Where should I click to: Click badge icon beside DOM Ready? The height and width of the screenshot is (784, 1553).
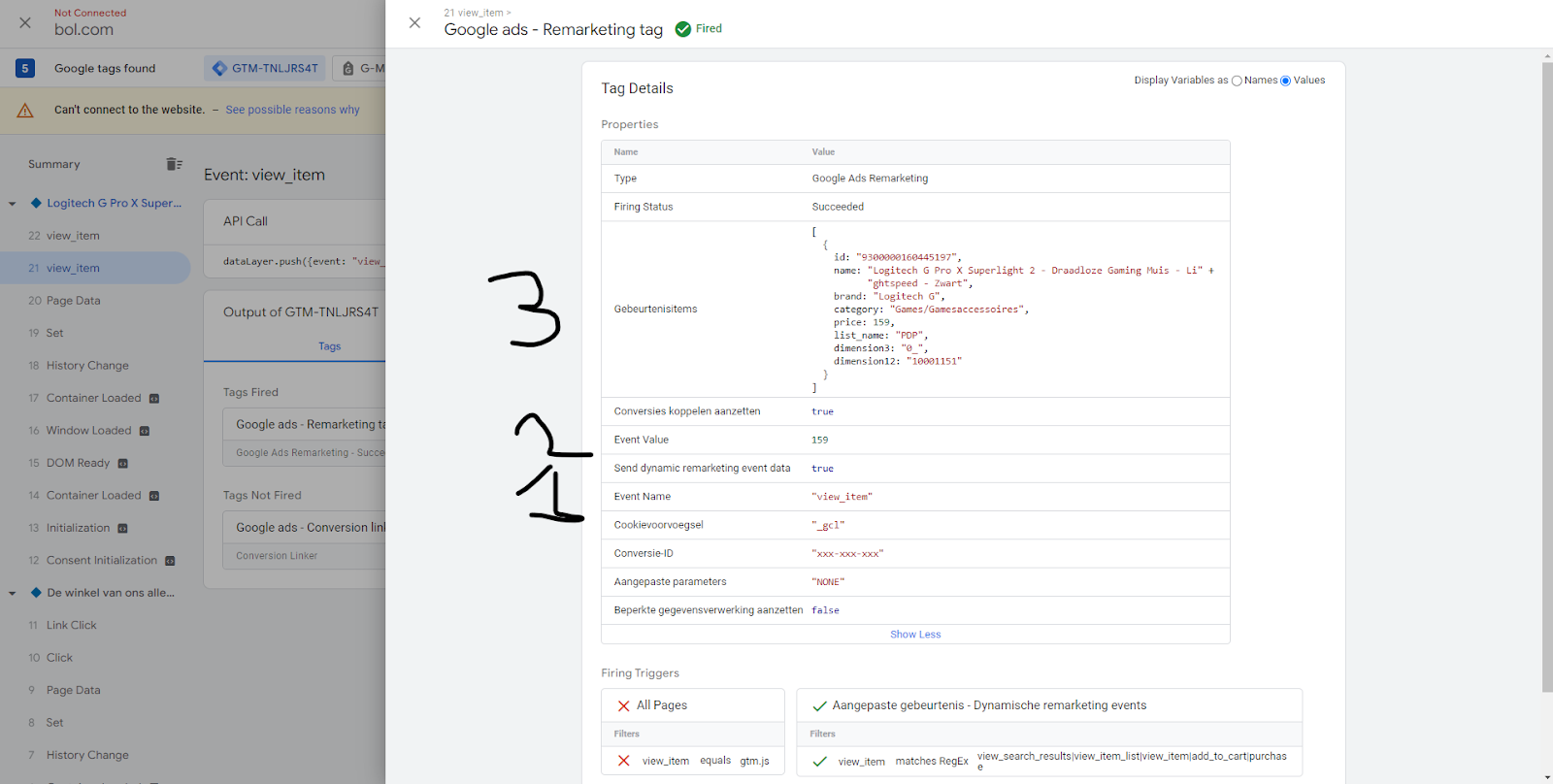(123, 464)
